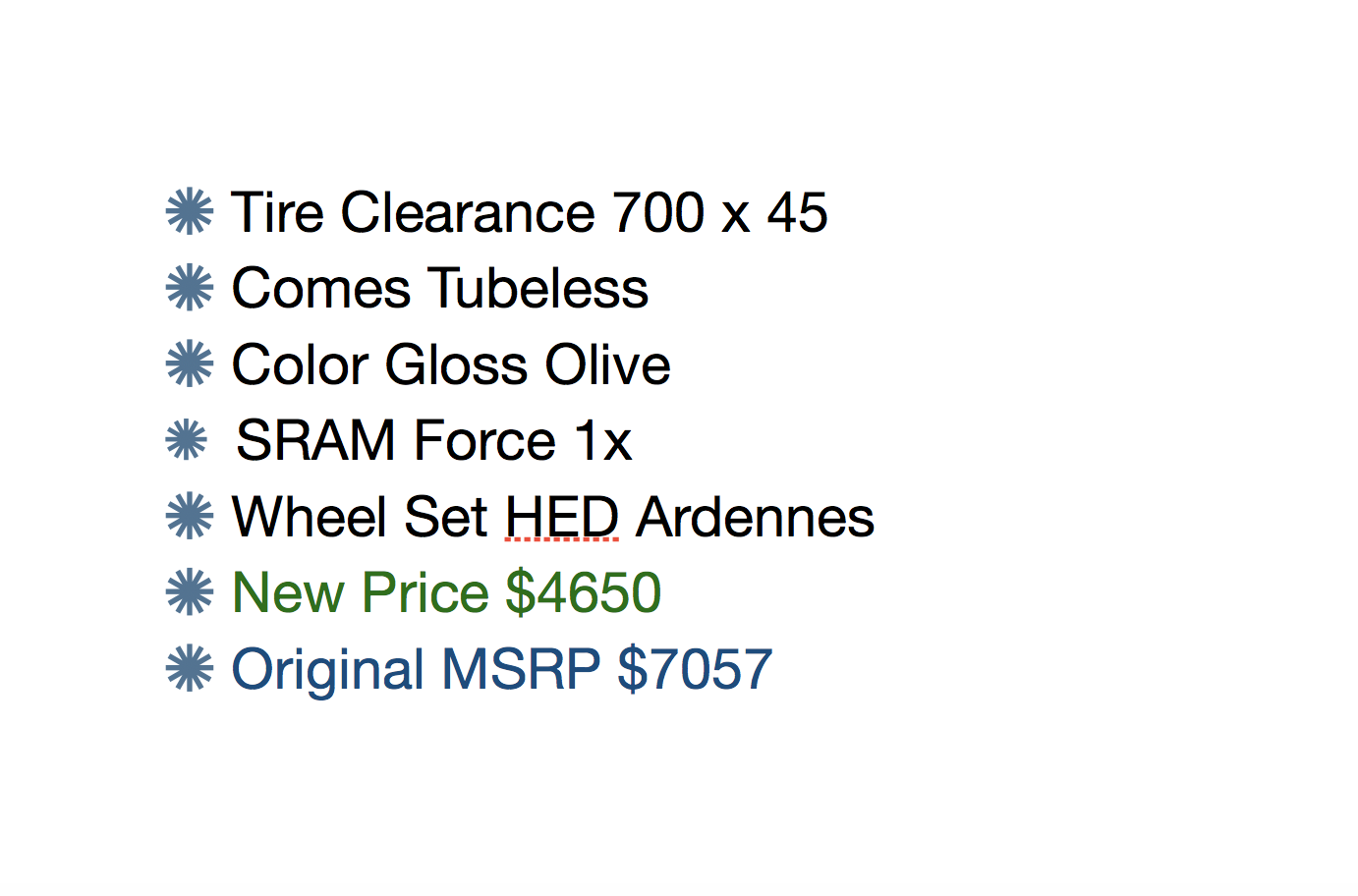Click the bullet beside Comes Tubeless
The width and height of the screenshot is (1358, 896).
pos(190,288)
